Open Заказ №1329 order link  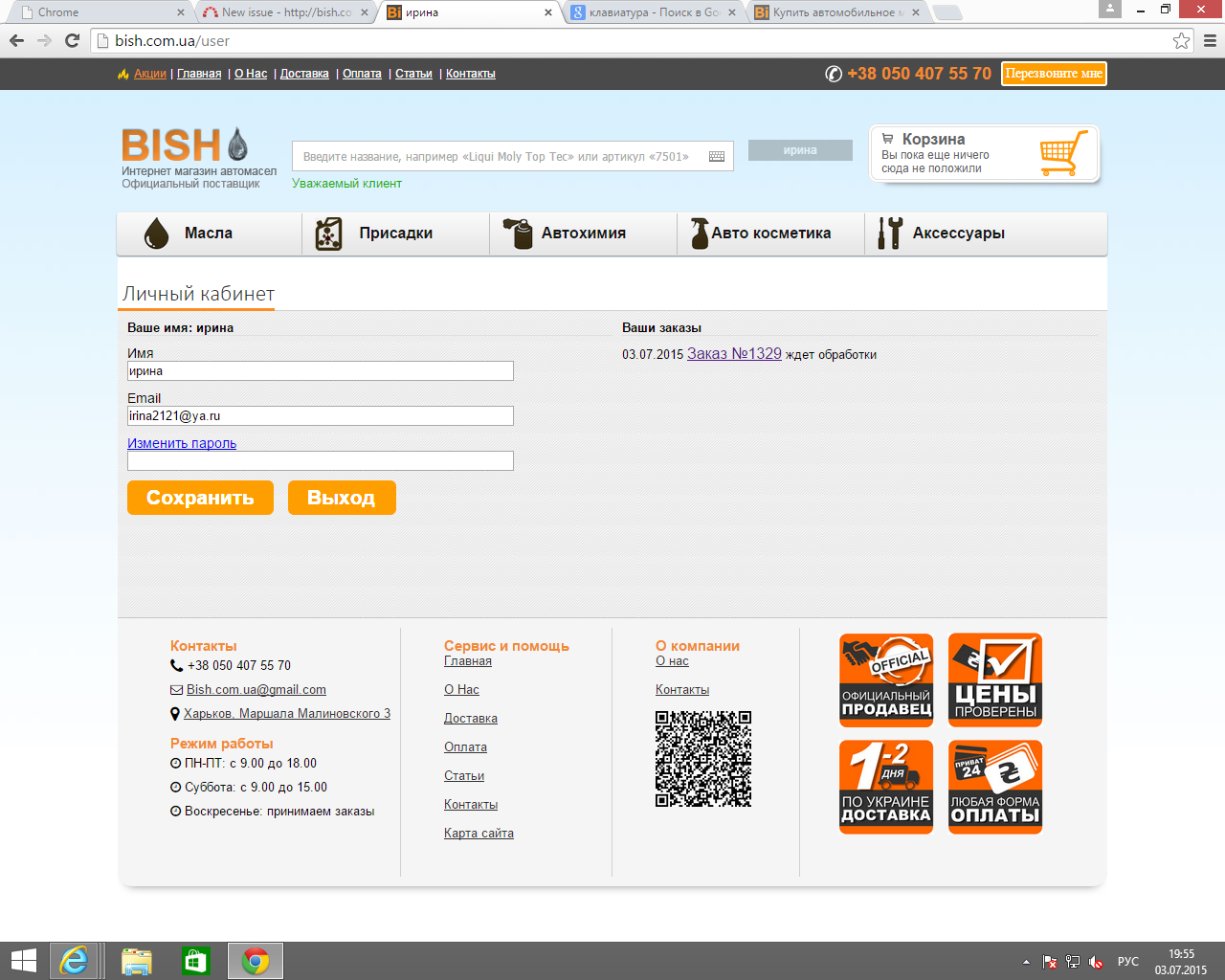734,354
